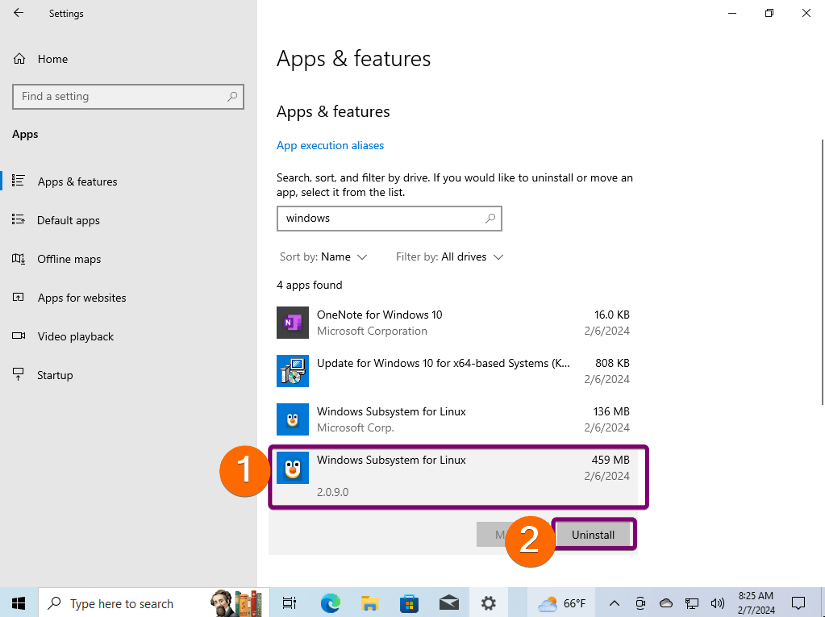The width and height of the screenshot is (825, 617).
Task: Click penguin icon of 459 MB WSL entry
Action: click(x=293, y=468)
